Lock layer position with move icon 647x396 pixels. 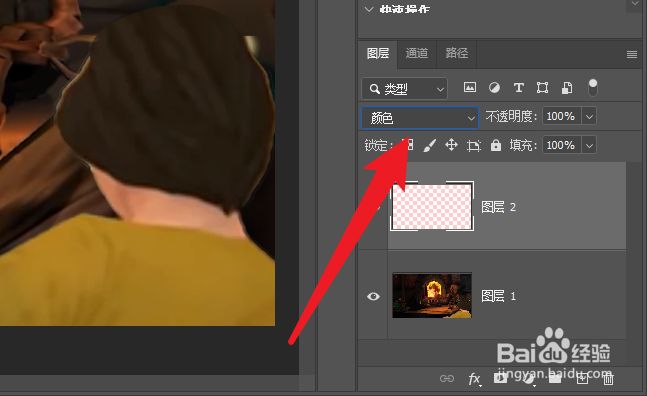(451, 145)
